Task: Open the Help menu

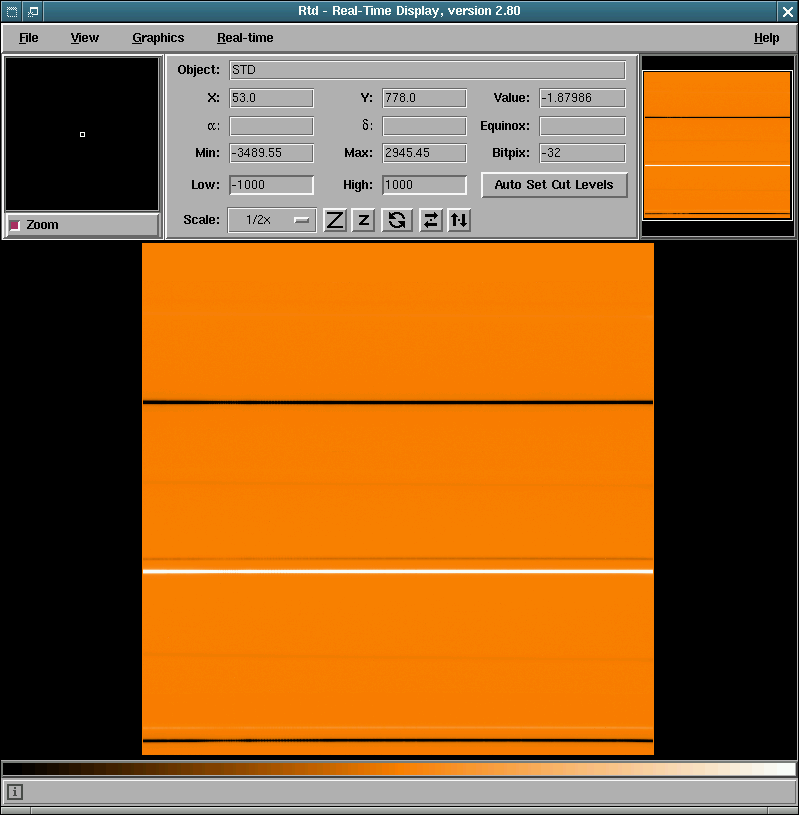Action: pyautogui.click(x=766, y=38)
